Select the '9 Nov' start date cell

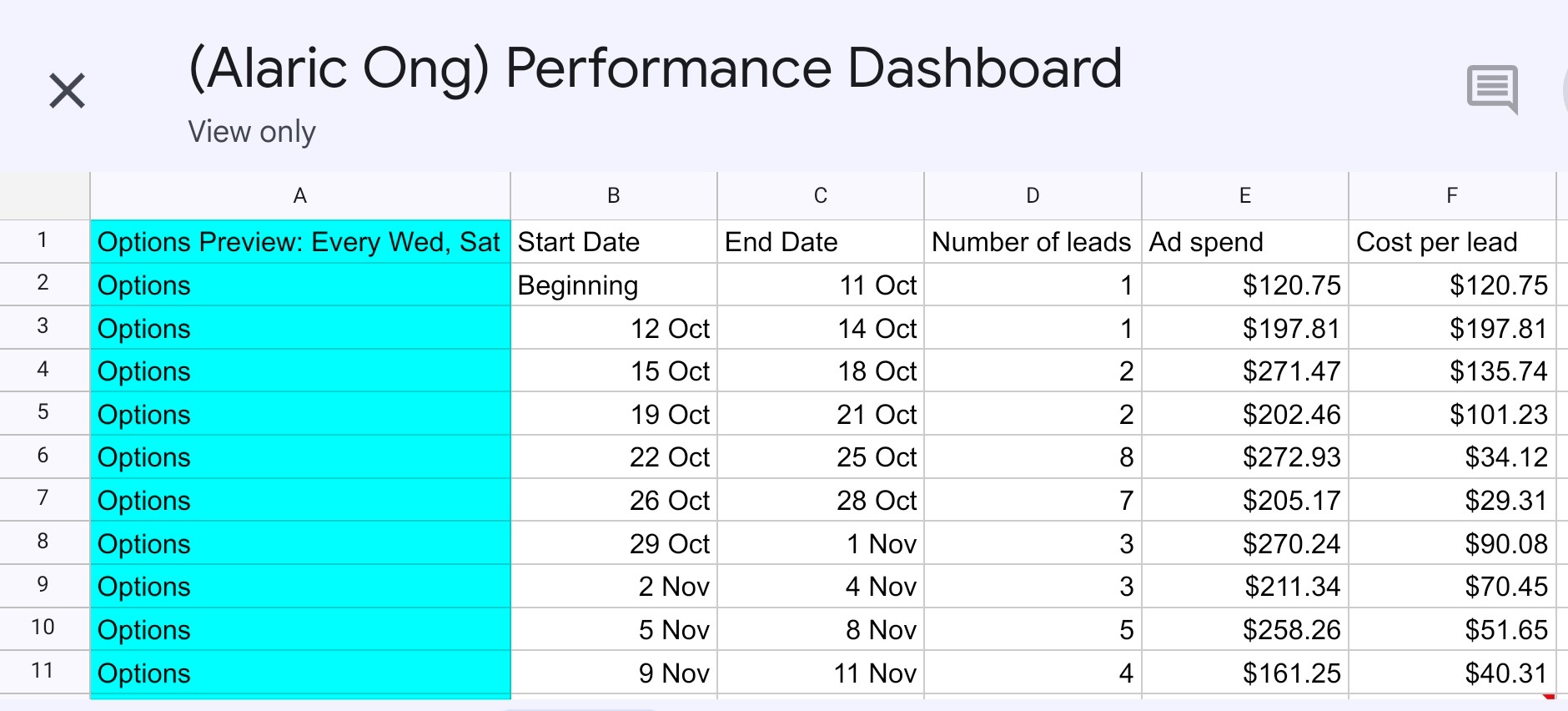click(x=614, y=673)
